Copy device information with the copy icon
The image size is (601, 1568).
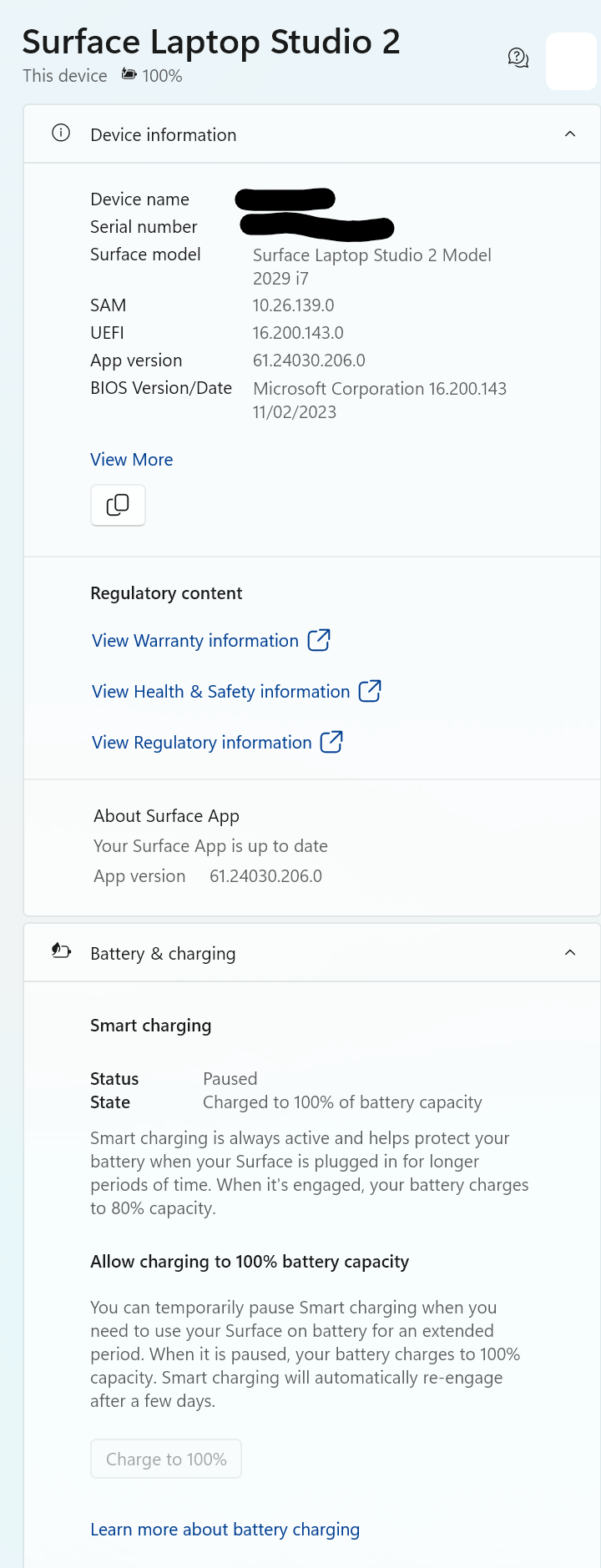(118, 505)
